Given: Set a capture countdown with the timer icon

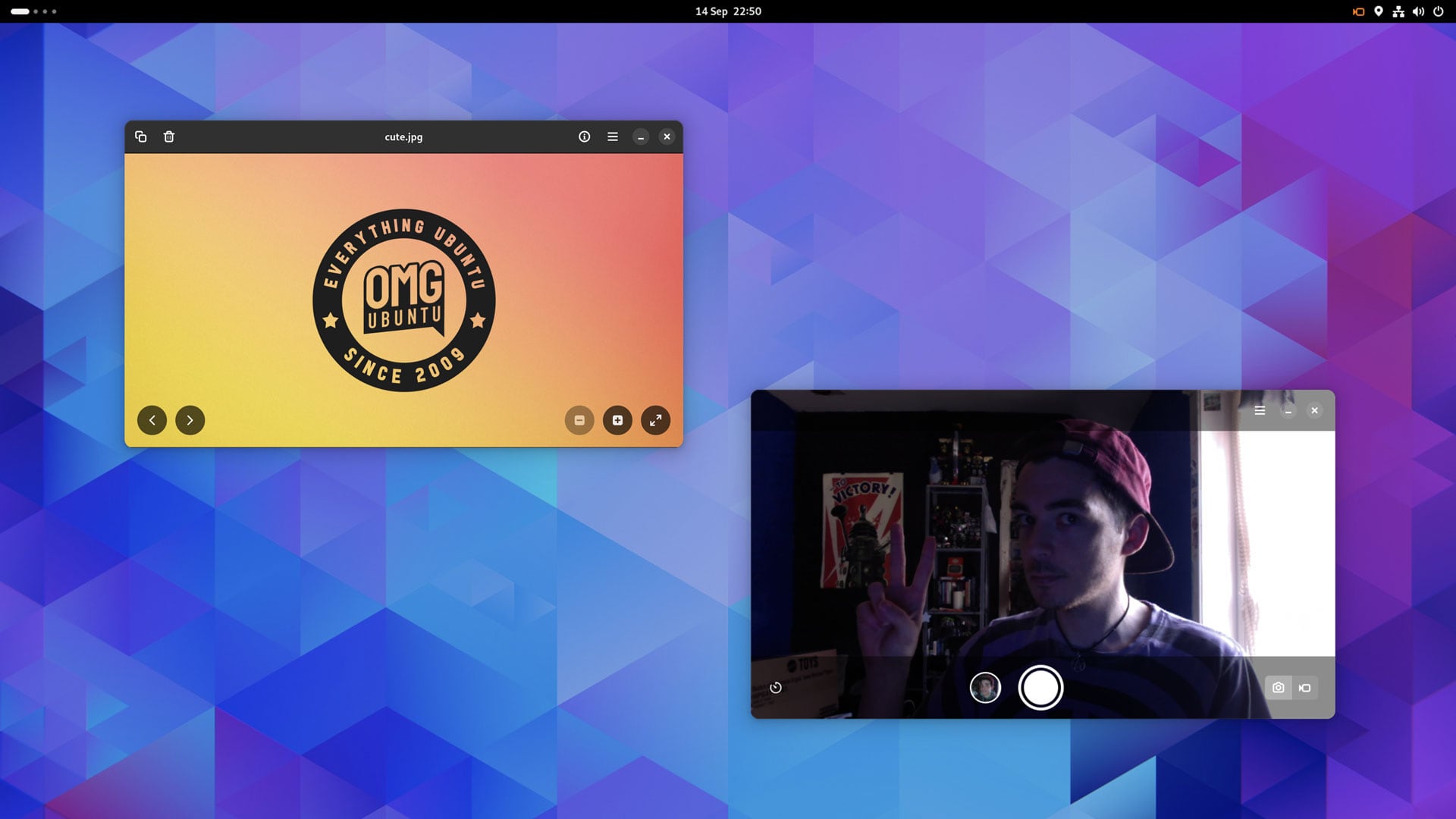Looking at the screenshot, I should tap(777, 689).
